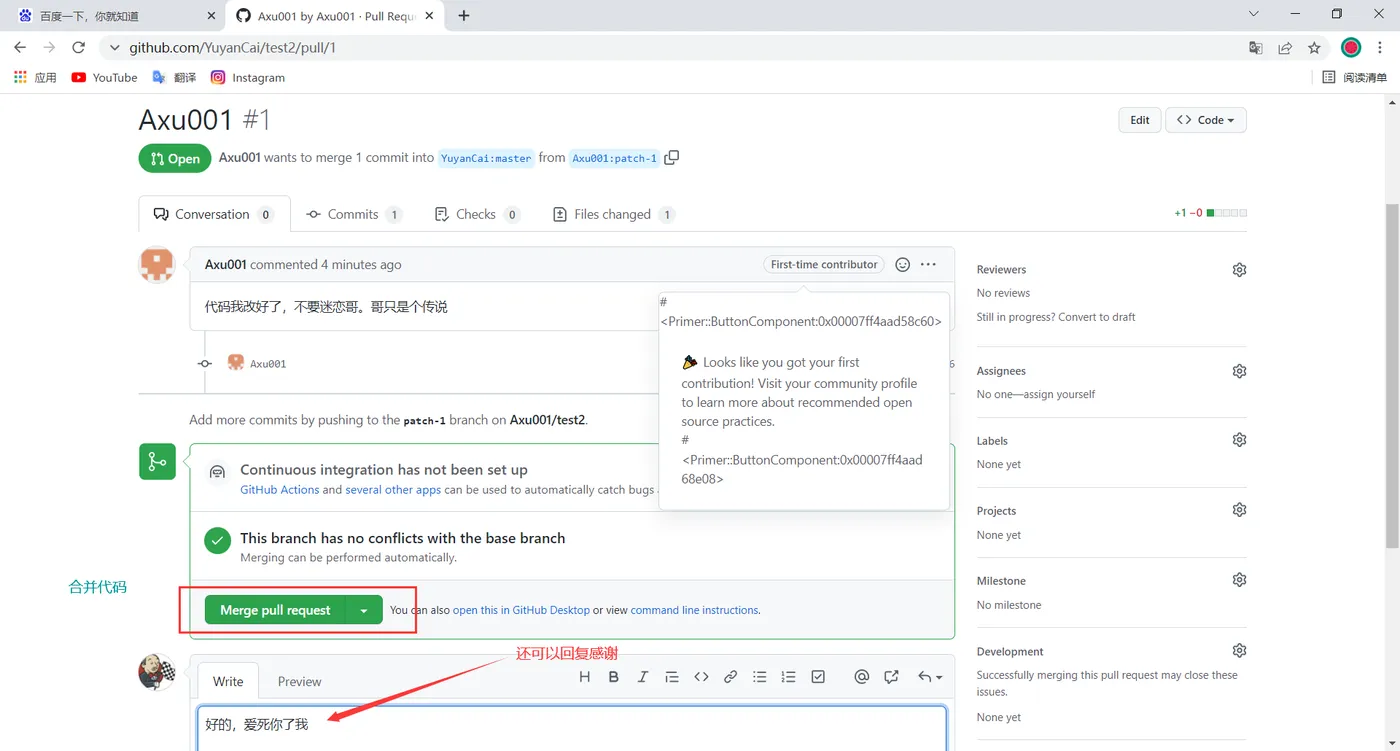Open the command line instructions link
Screen dimensions: 1400x751
[694, 610]
